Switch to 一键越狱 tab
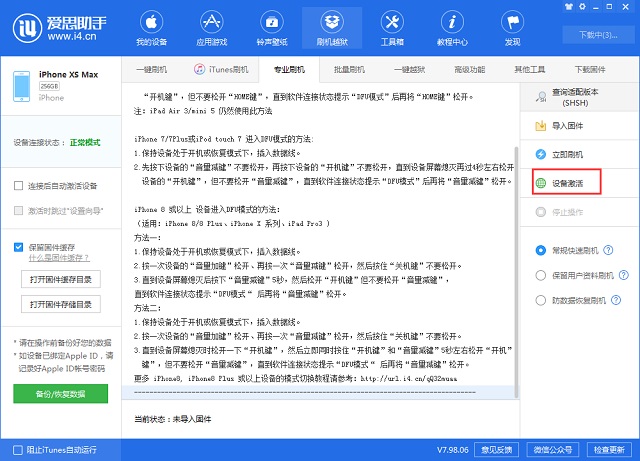 coord(409,69)
